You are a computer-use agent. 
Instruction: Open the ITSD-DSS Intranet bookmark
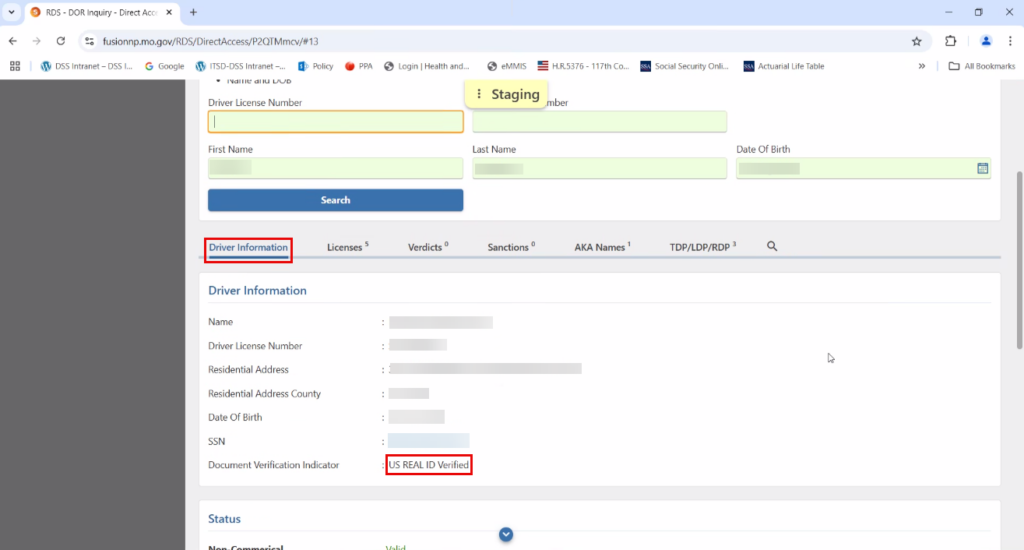[240, 66]
